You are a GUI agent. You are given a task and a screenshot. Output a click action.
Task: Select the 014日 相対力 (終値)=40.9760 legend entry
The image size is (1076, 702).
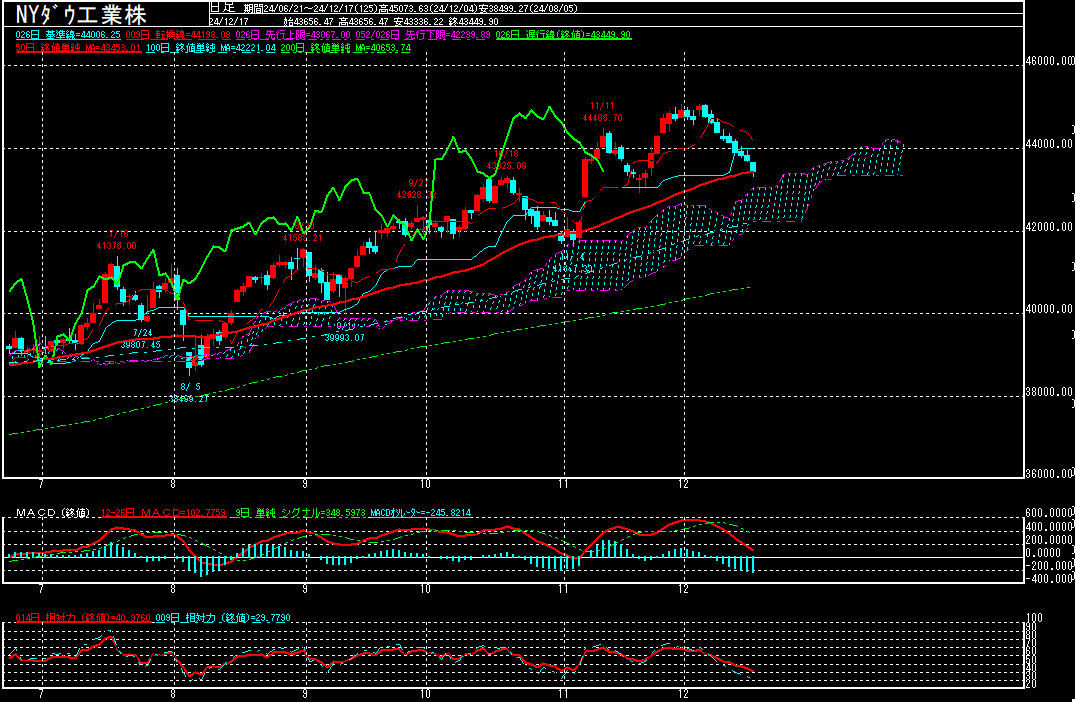tap(83, 618)
